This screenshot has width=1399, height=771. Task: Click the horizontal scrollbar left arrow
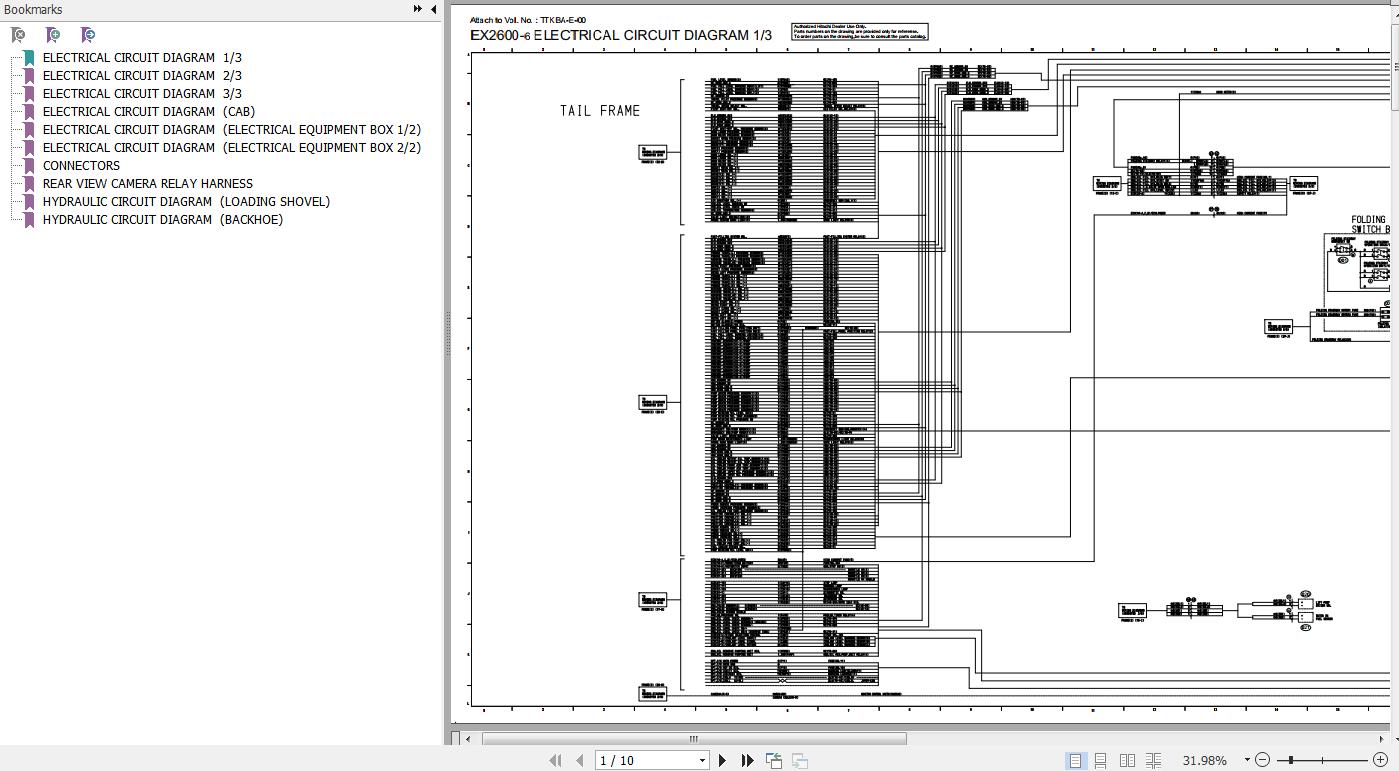(469, 739)
